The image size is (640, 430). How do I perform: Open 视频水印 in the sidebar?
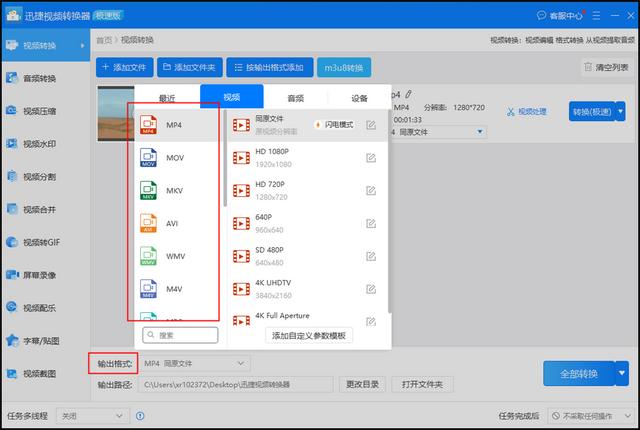[x=45, y=144]
